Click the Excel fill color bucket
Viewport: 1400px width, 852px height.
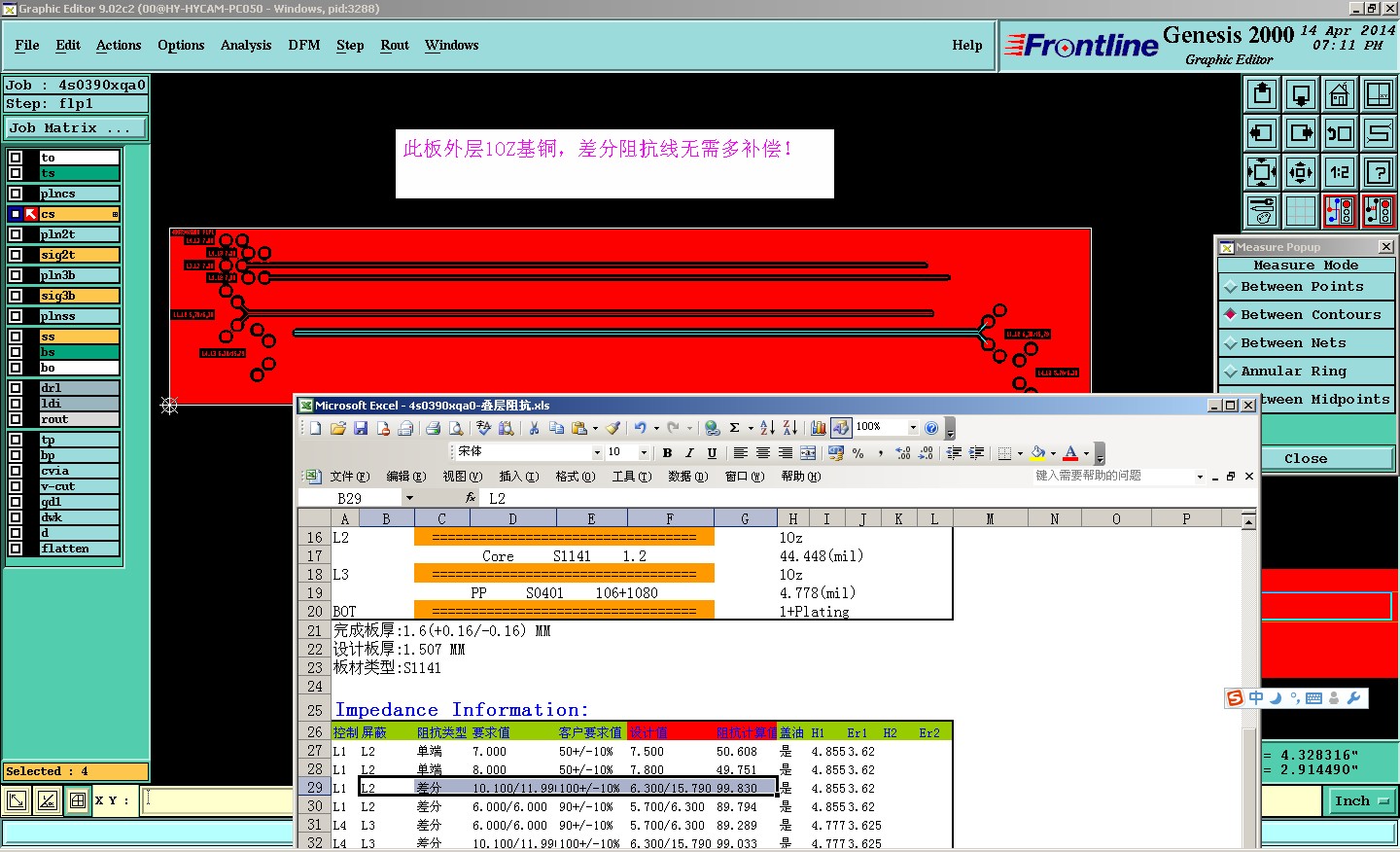click(1038, 453)
